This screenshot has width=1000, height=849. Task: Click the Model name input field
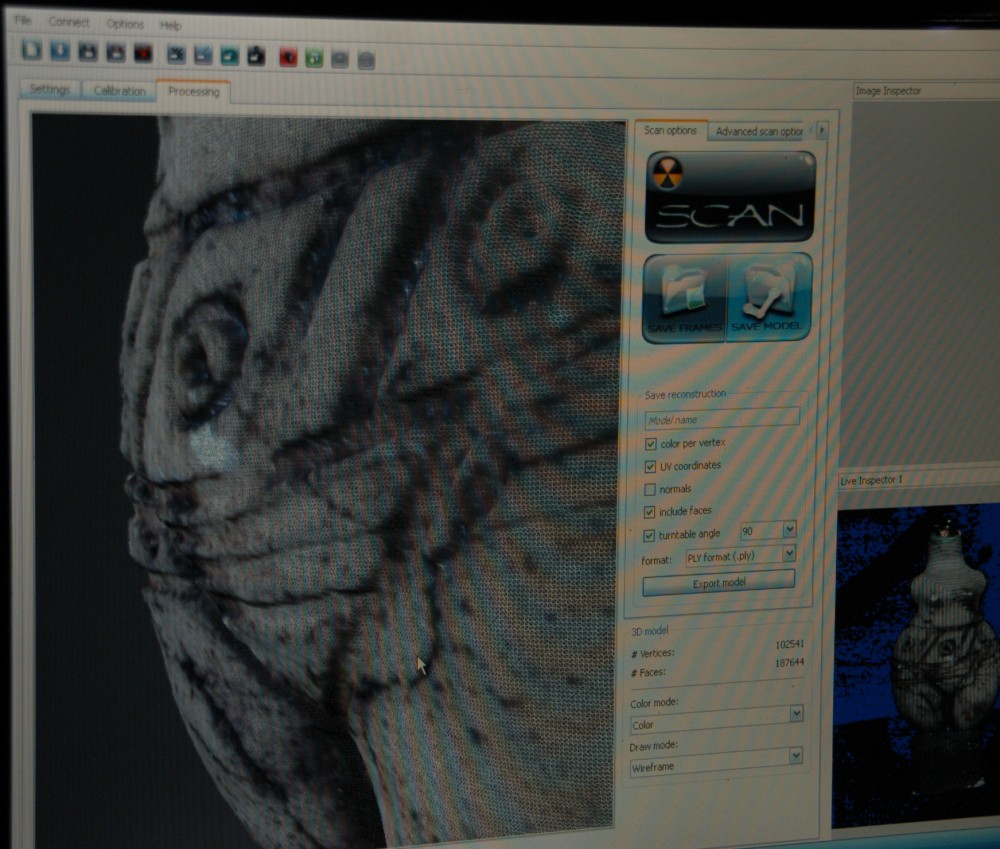[x=721, y=419]
